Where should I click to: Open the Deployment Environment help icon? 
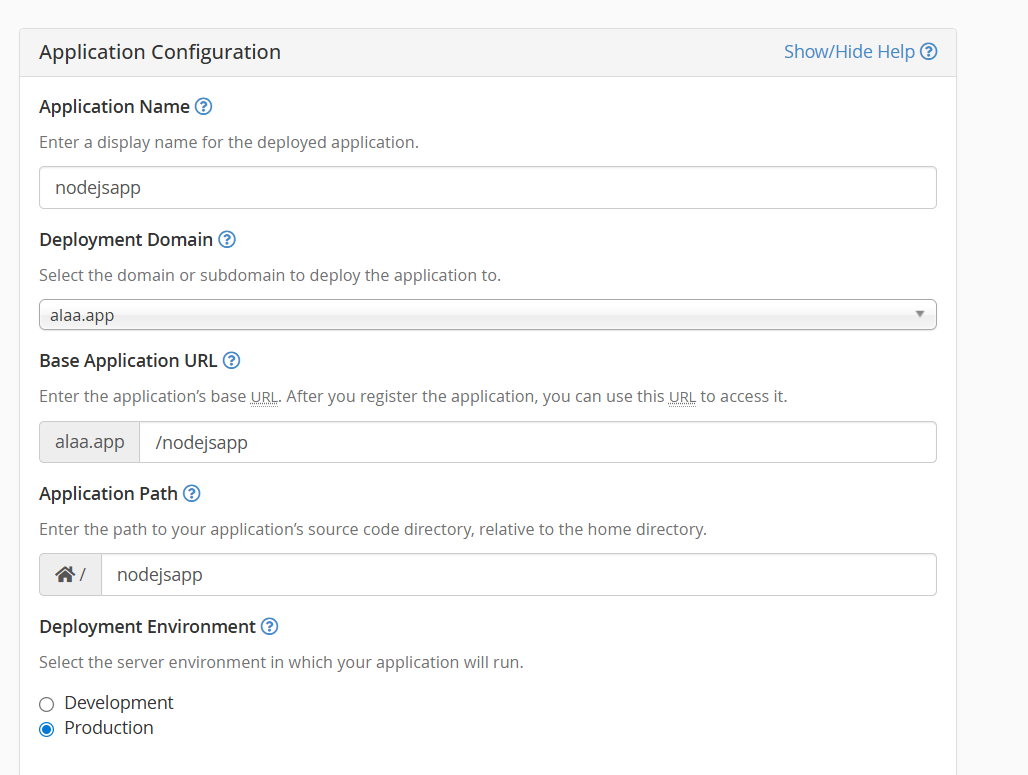pos(269,626)
